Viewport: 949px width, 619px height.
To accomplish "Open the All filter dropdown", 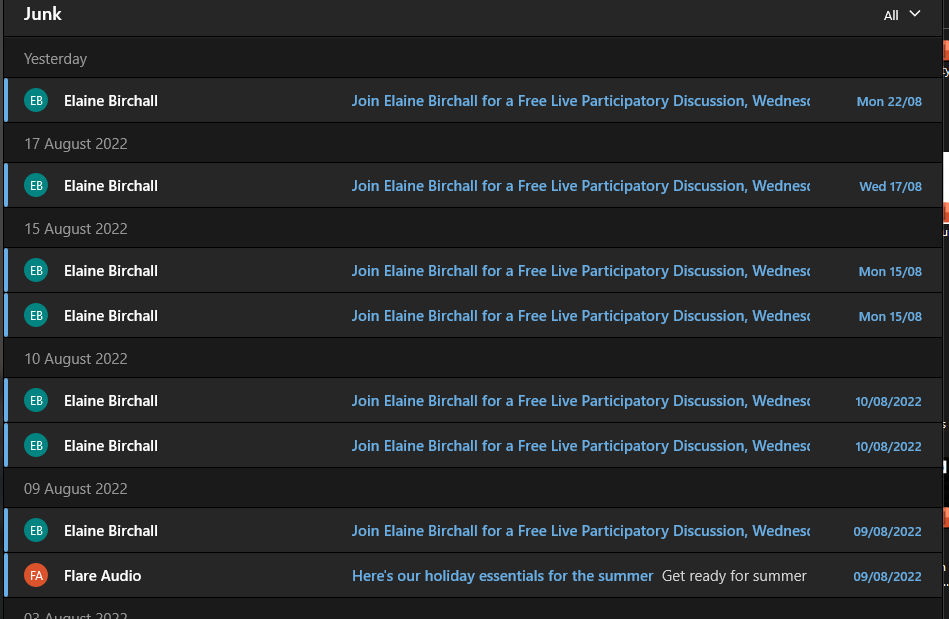I will tap(901, 15).
